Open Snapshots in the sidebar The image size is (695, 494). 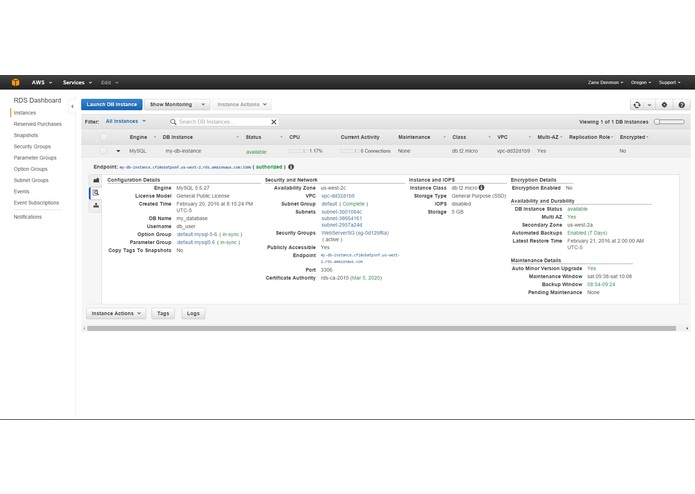[26, 136]
